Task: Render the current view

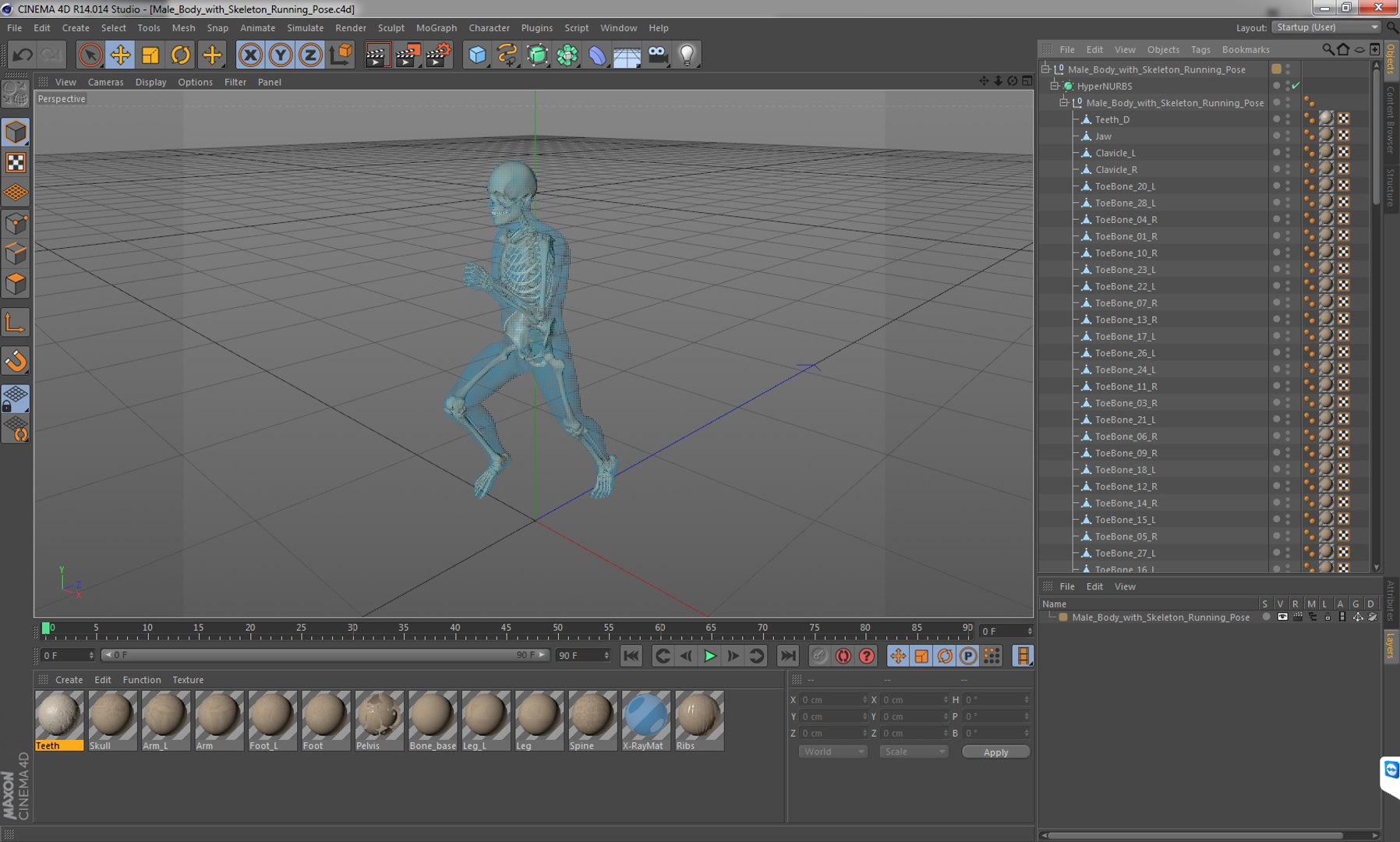Action: 377,55
